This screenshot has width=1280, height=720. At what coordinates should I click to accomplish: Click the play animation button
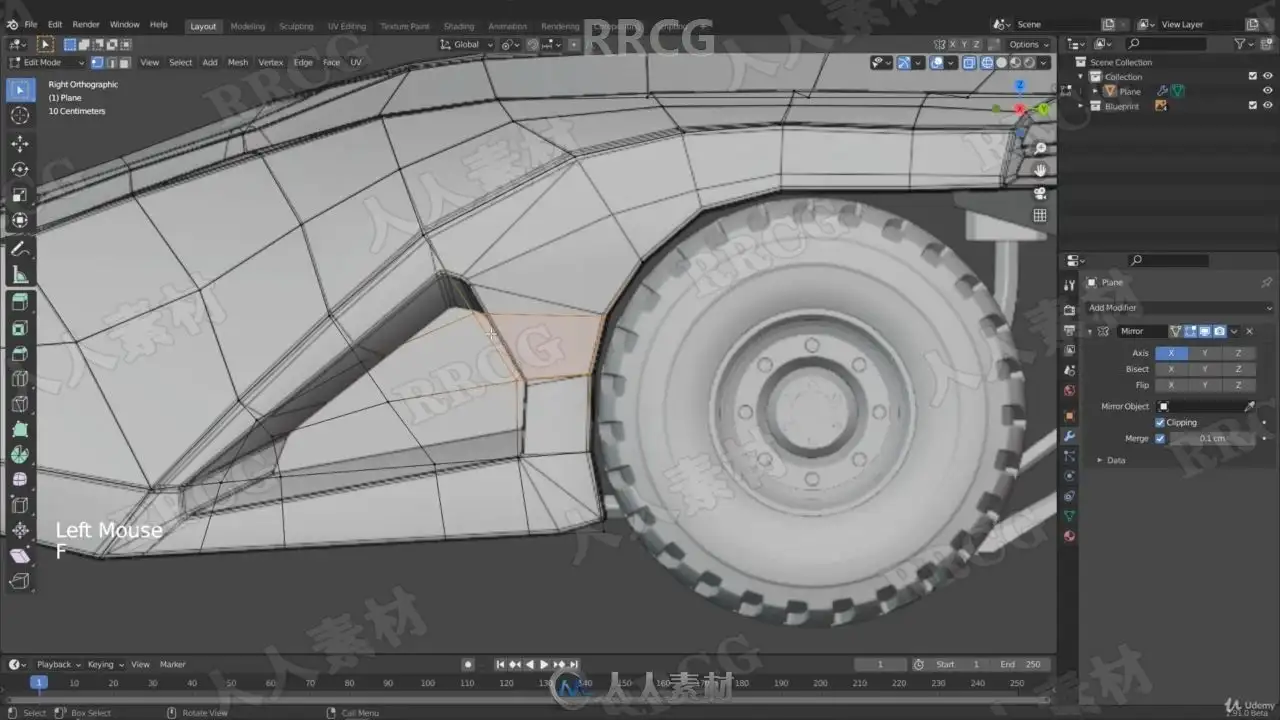(544, 664)
